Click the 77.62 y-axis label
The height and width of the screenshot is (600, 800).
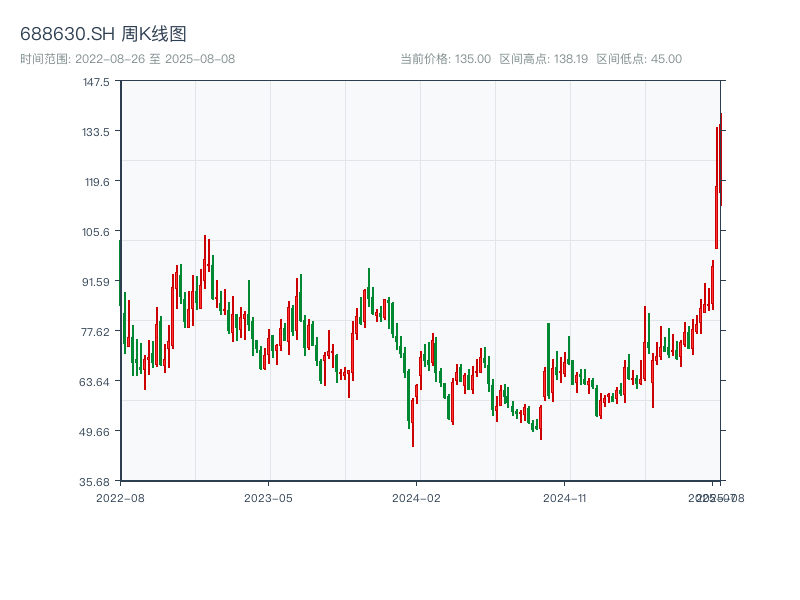pos(96,332)
